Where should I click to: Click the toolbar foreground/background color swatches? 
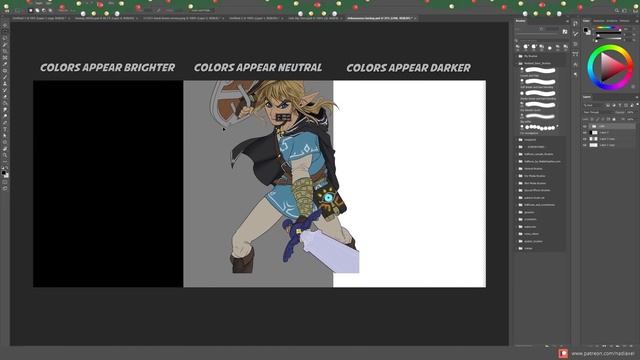(5, 174)
